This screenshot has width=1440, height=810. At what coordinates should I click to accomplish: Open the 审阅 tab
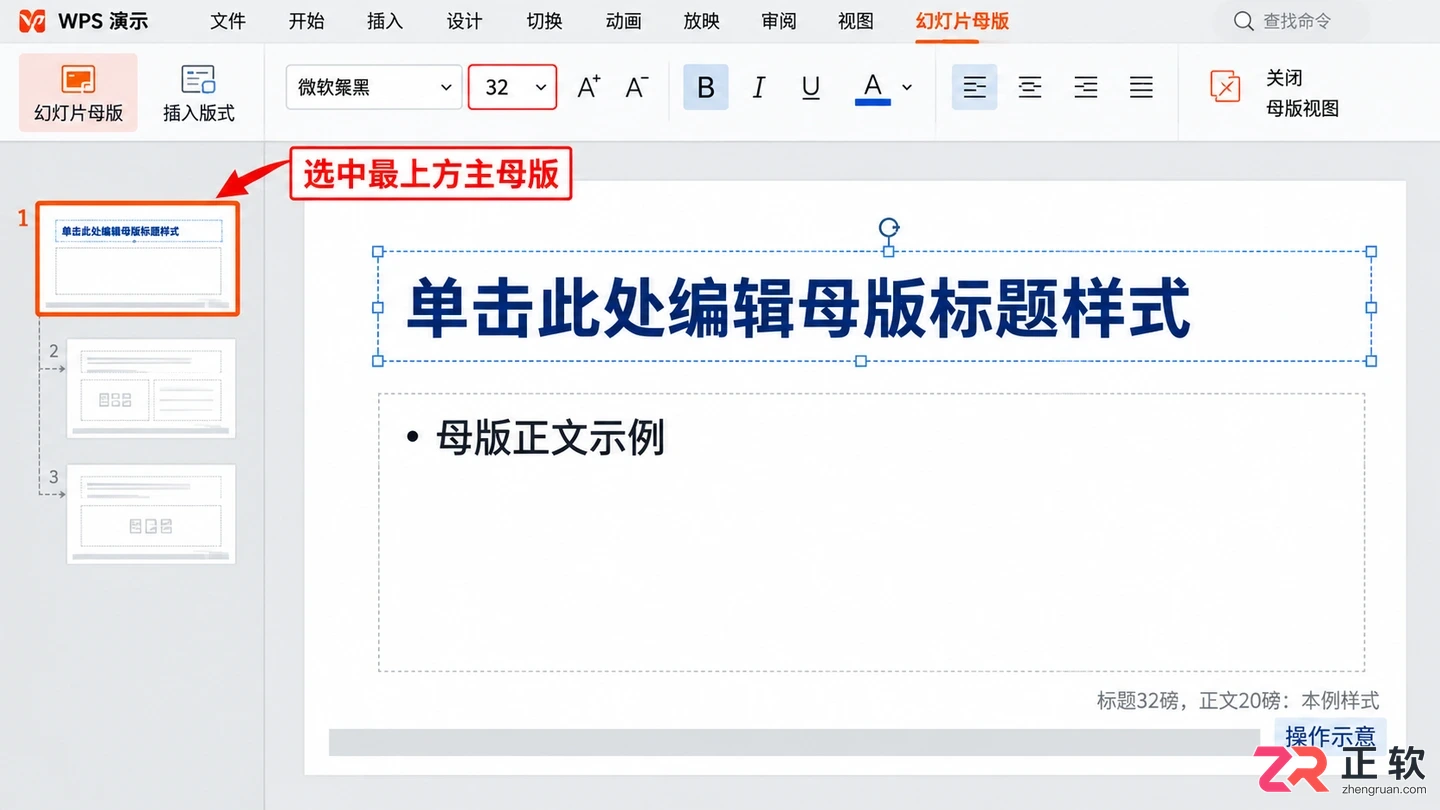pyautogui.click(x=778, y=21)
